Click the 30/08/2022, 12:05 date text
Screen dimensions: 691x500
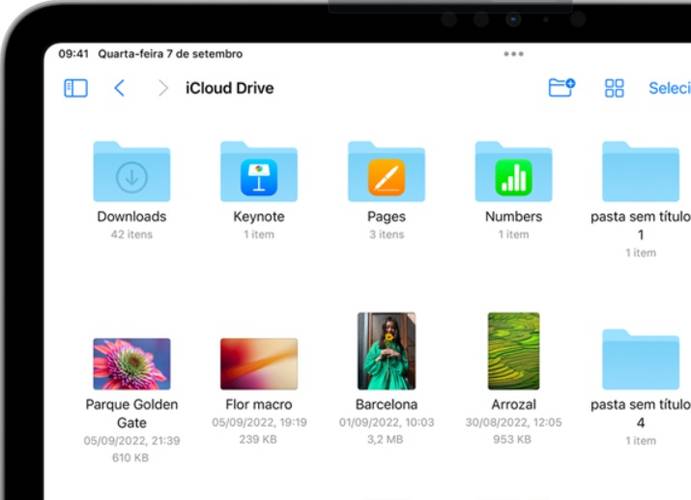point(514,422)
